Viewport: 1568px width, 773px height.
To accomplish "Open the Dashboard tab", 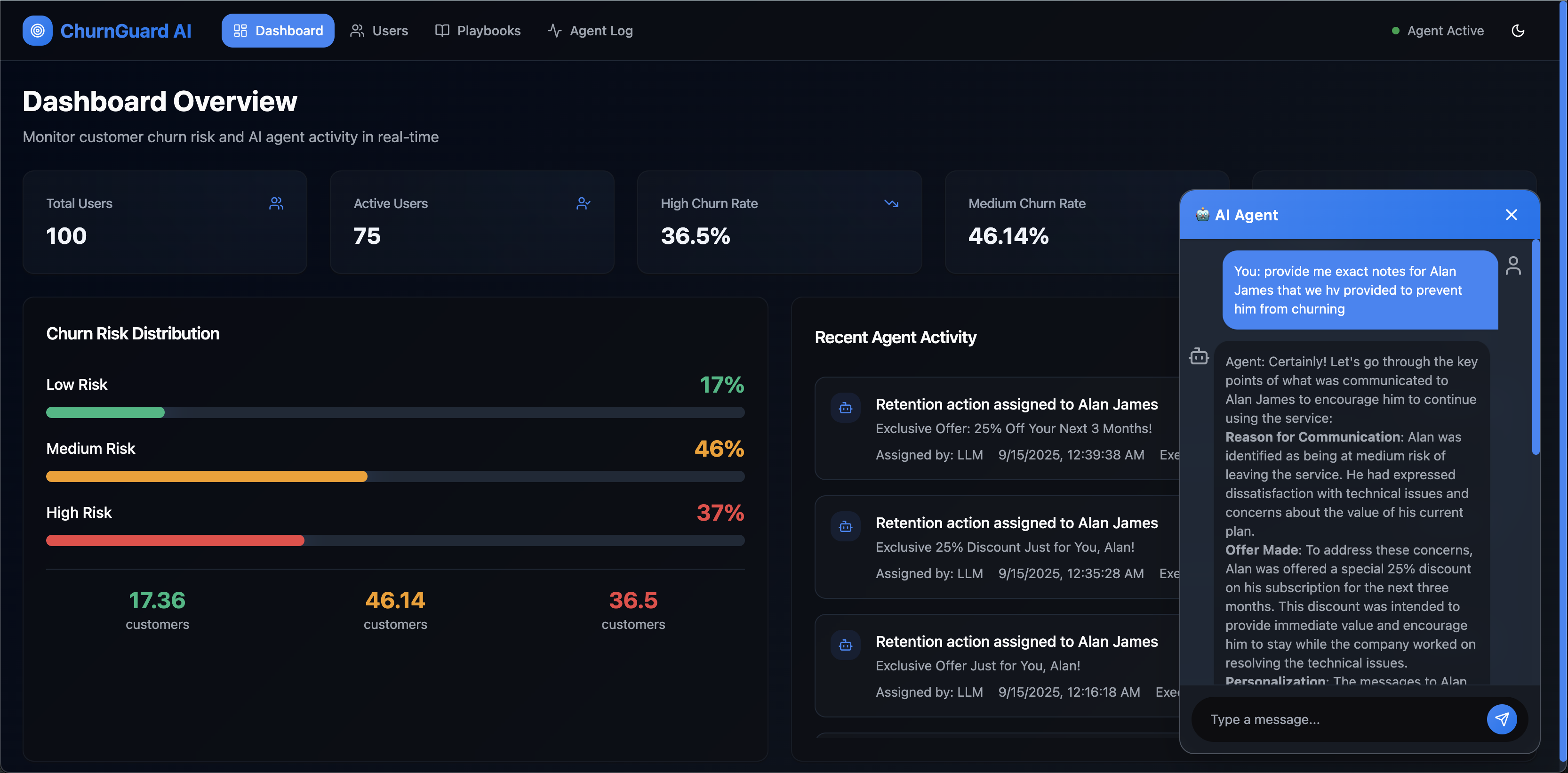I will [x=278, y=31].
